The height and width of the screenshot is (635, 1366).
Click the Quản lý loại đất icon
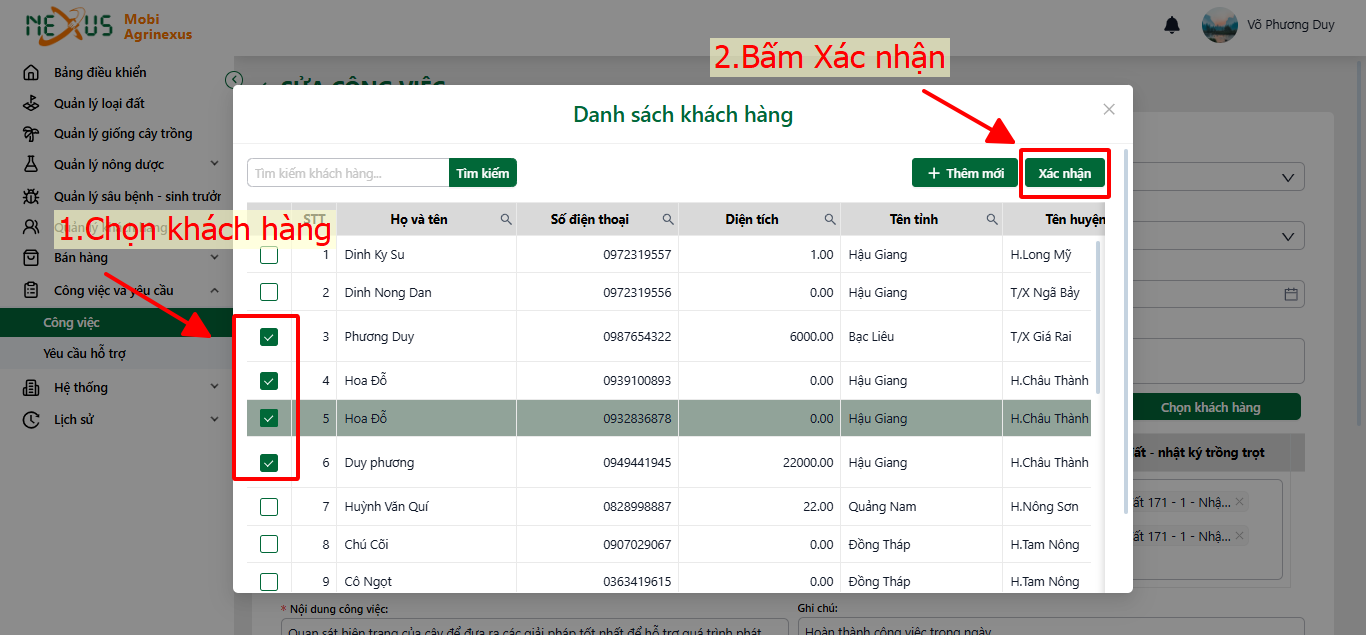click(x=32, y=103)
